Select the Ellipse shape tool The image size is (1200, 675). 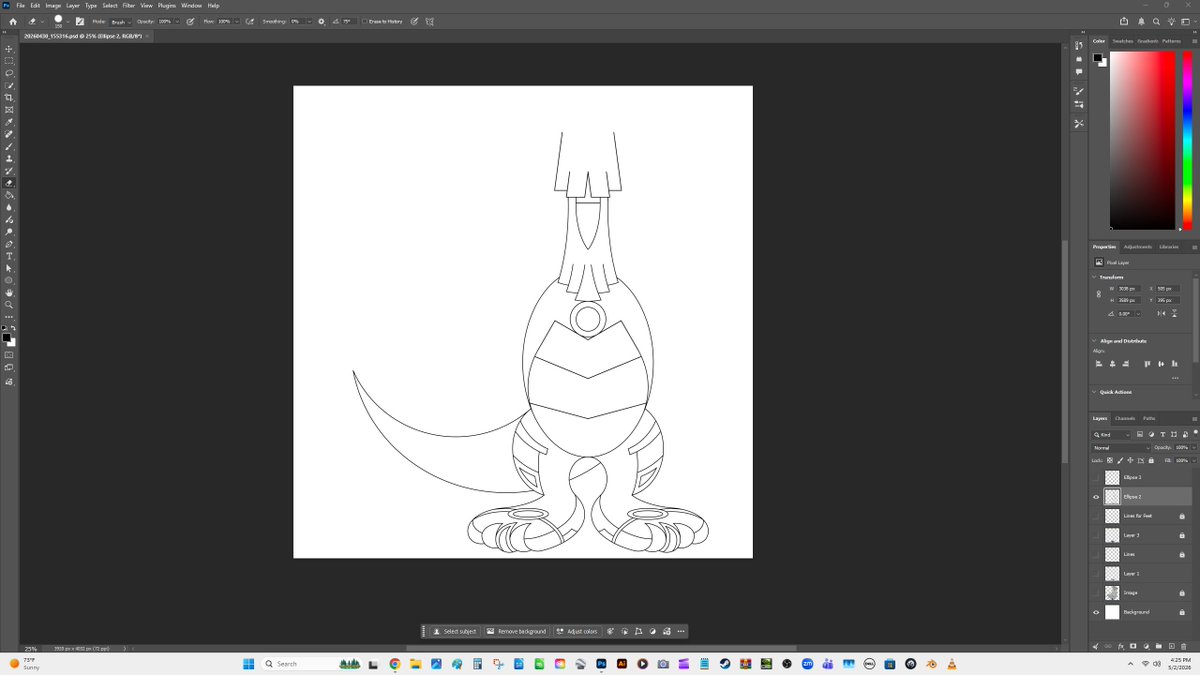9,280
